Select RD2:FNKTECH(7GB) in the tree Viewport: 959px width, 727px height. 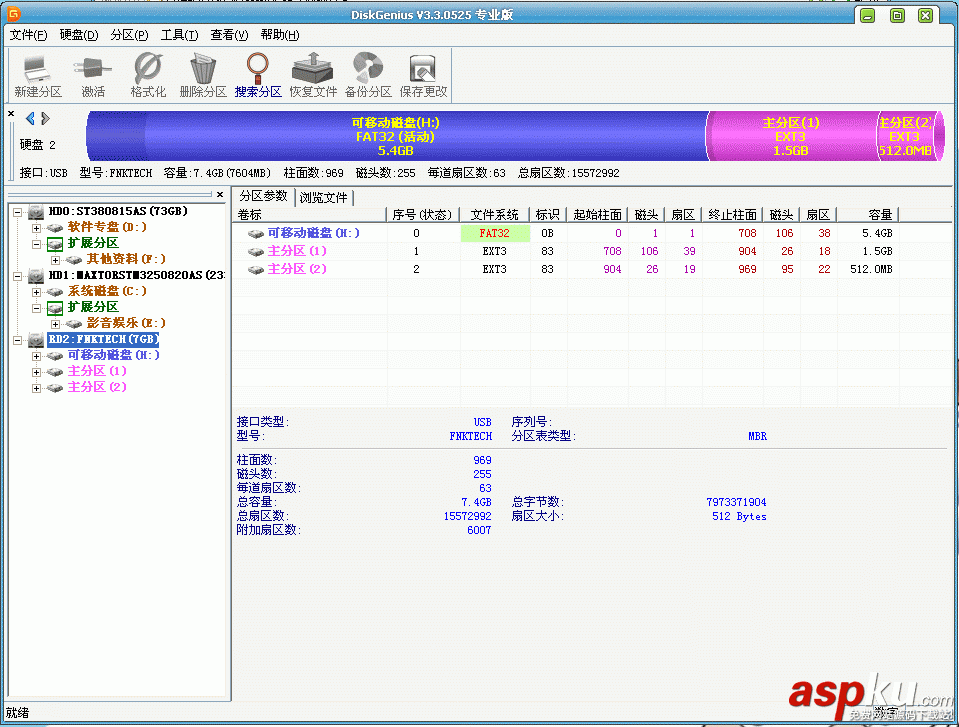pyautogui.click(x=103, y=339)
